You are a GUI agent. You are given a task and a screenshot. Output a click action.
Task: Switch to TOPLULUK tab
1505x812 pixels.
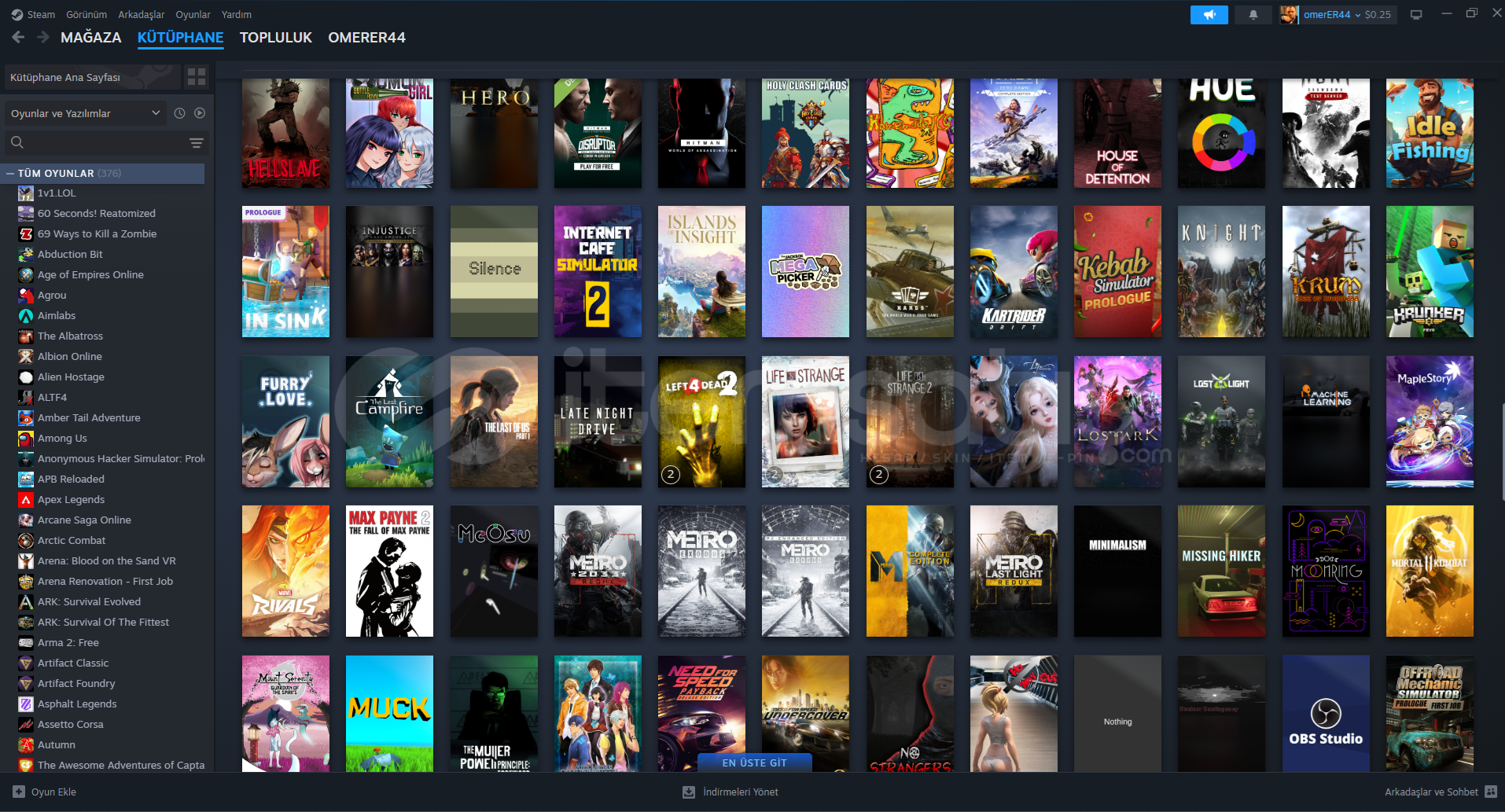[276, 37]
